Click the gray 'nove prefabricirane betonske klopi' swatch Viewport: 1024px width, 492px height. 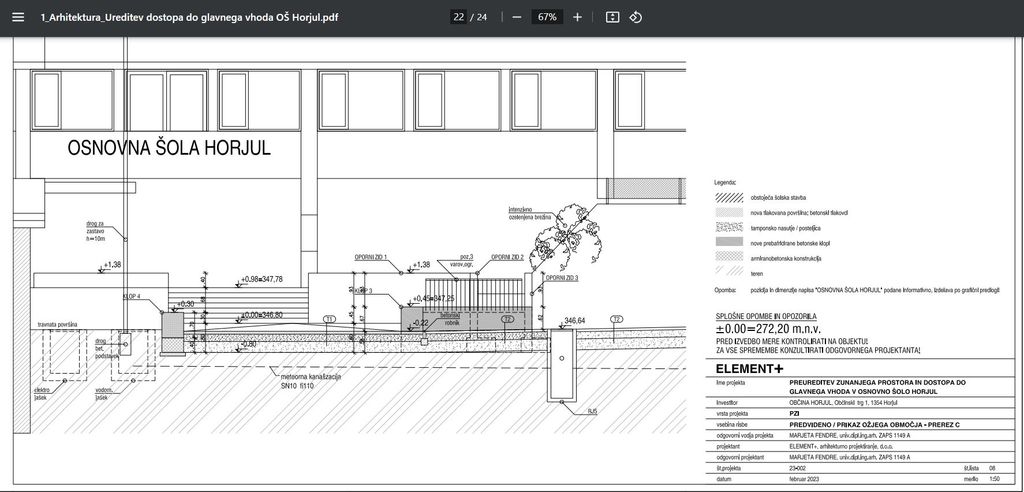tap(730, 243)
